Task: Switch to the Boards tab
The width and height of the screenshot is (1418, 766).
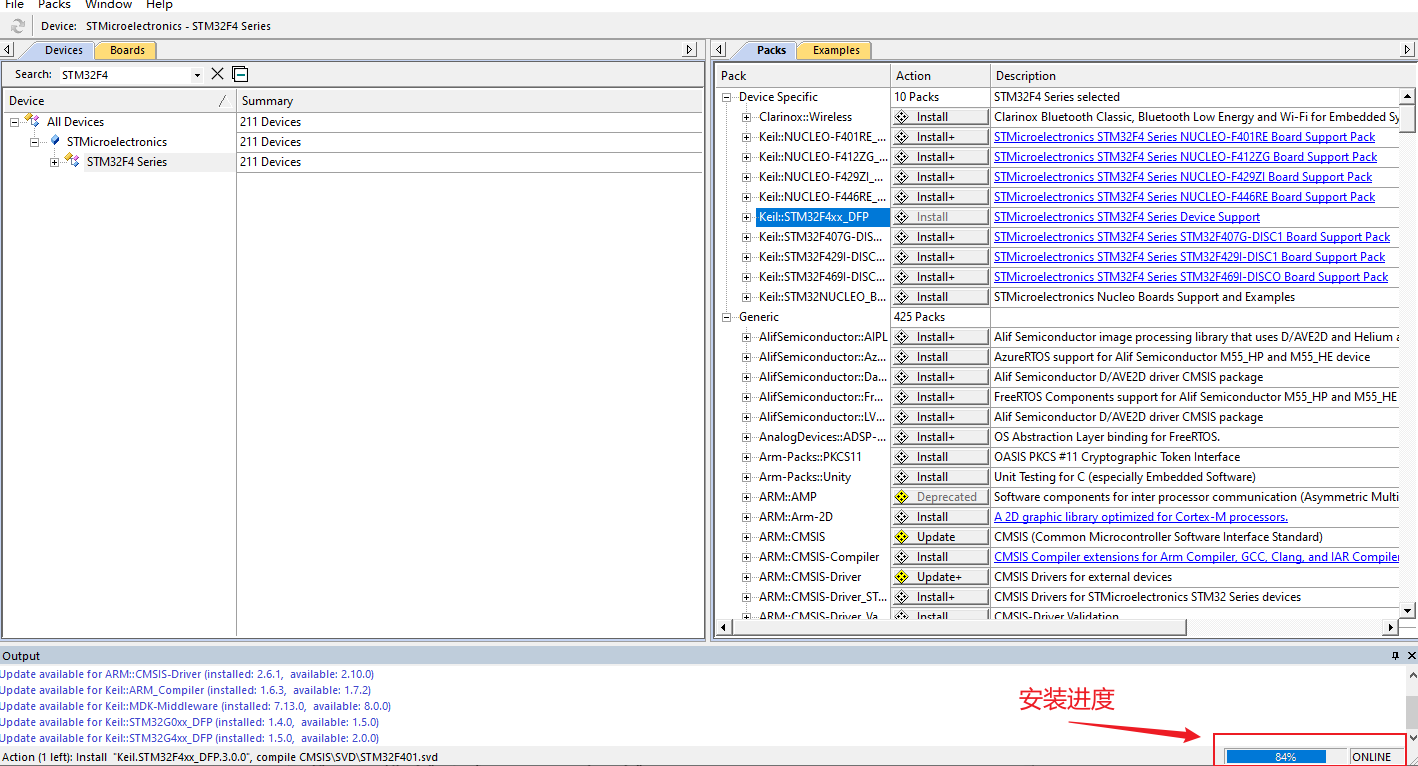Action: 127,50
